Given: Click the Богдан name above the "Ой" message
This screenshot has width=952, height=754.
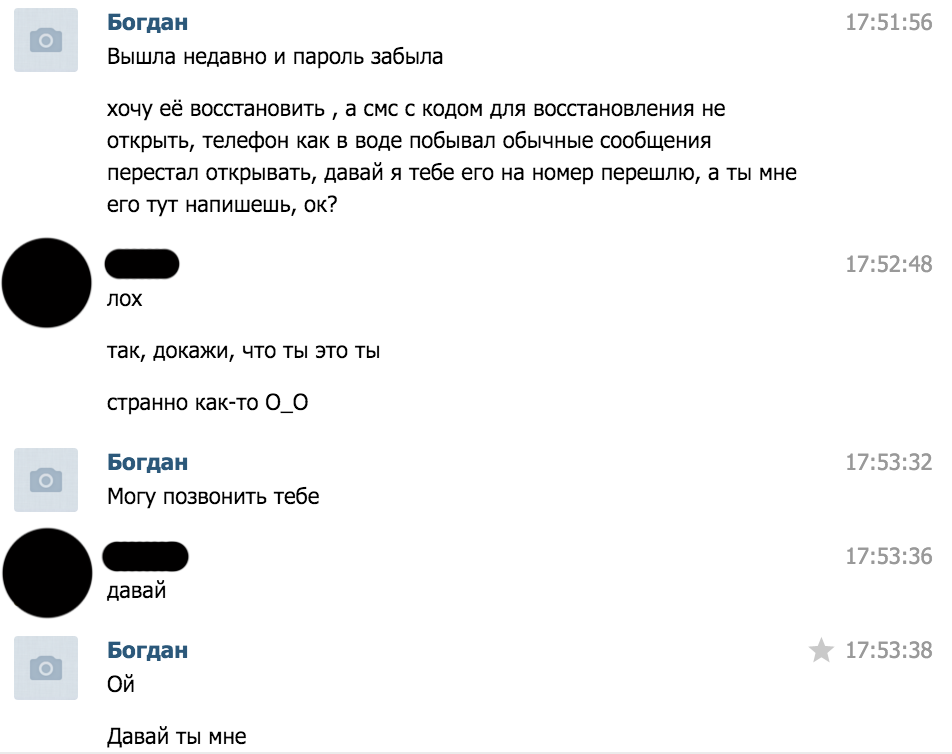Looking at the screenshot, I should click(x=147, y=651).
